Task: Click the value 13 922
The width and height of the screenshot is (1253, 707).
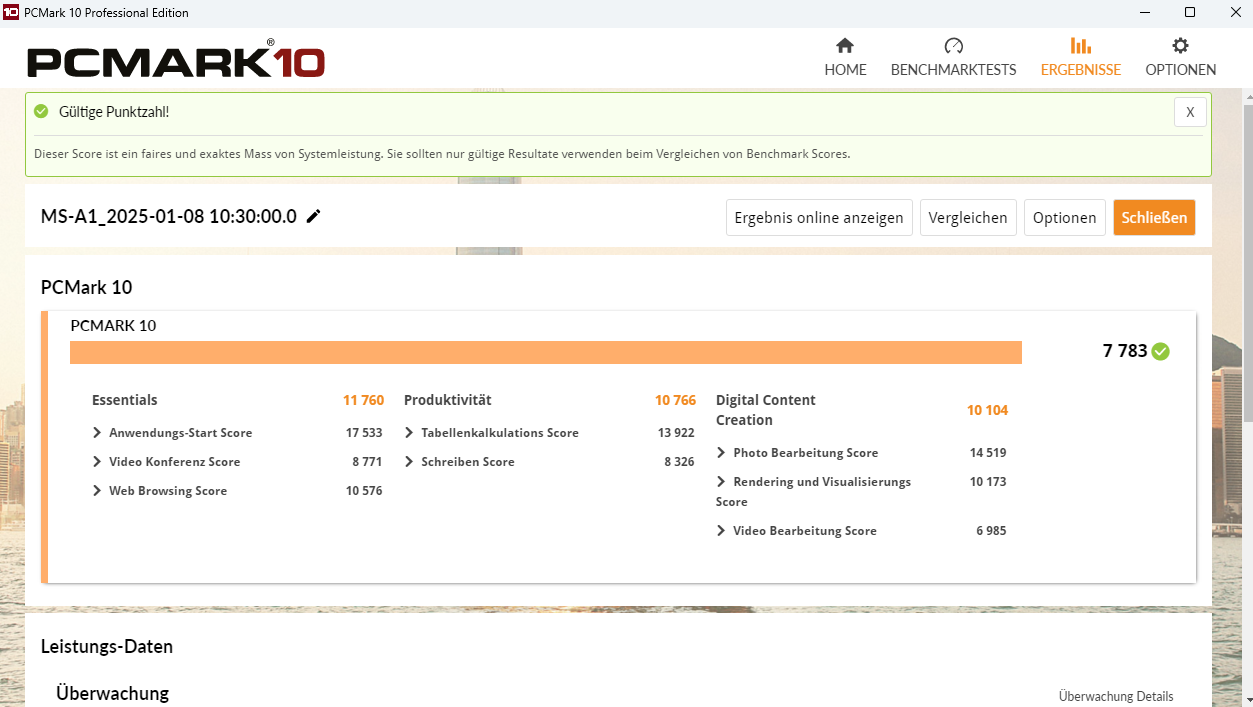Action: [x=676, y=433]
